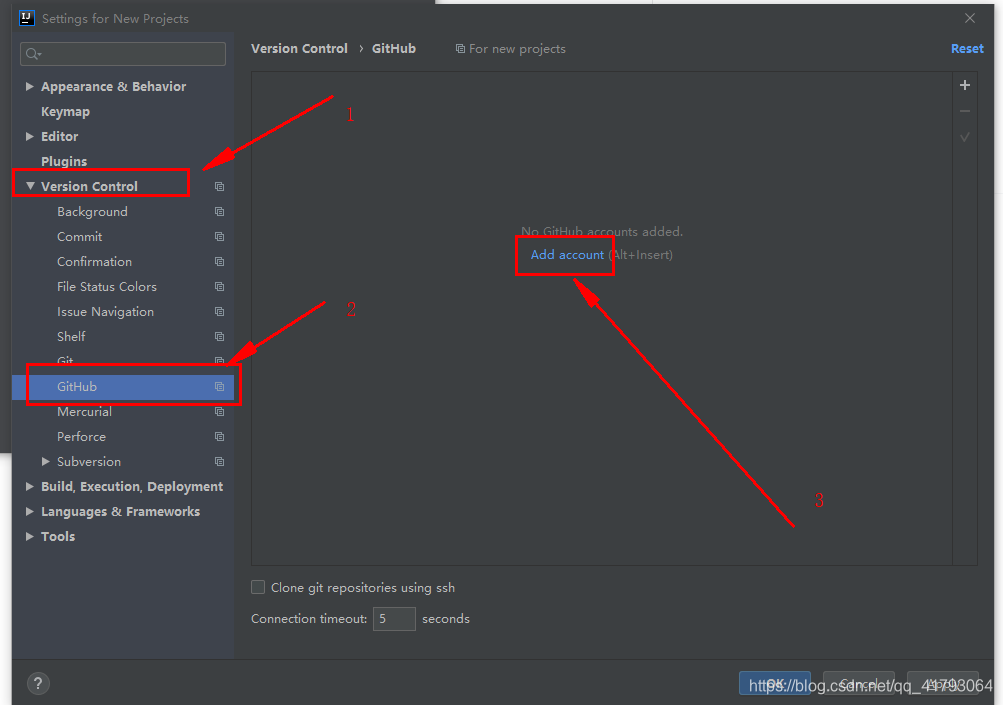Expand the Editor section
Viewport: 1003px width, 705px height.
pyautogui.click(x=29, y=136)
